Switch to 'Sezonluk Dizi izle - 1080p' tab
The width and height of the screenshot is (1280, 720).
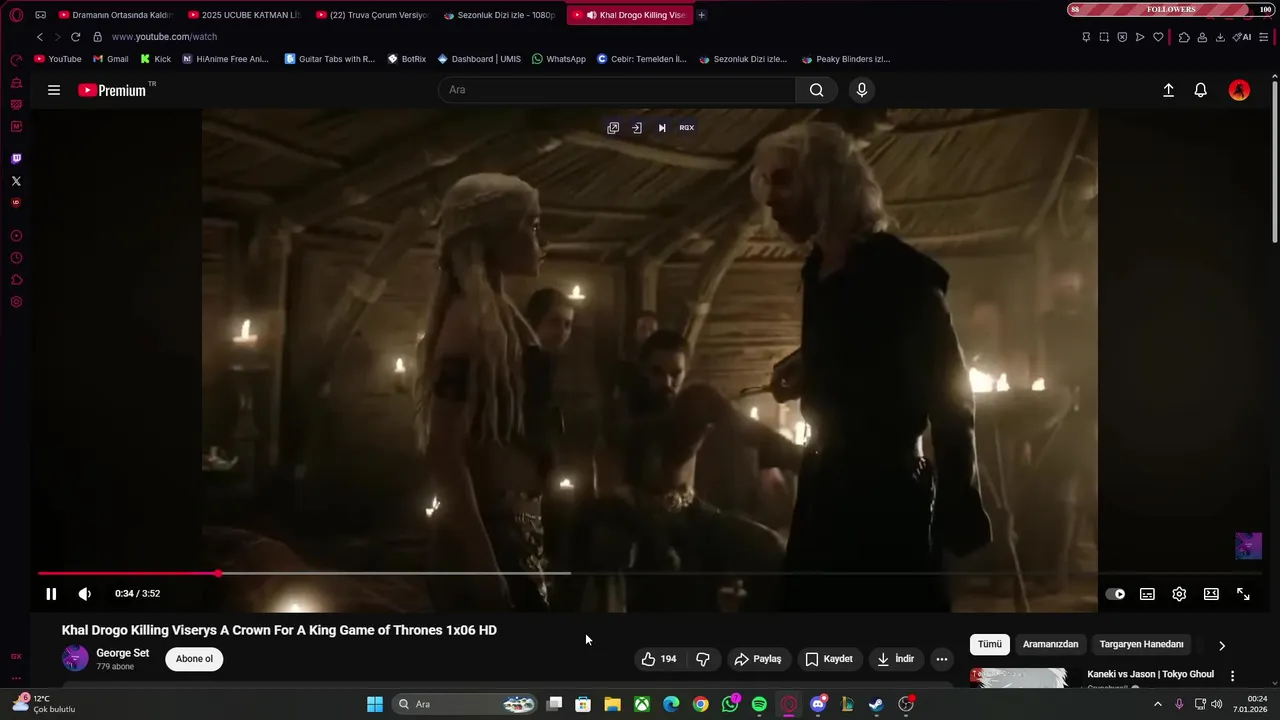500,15
